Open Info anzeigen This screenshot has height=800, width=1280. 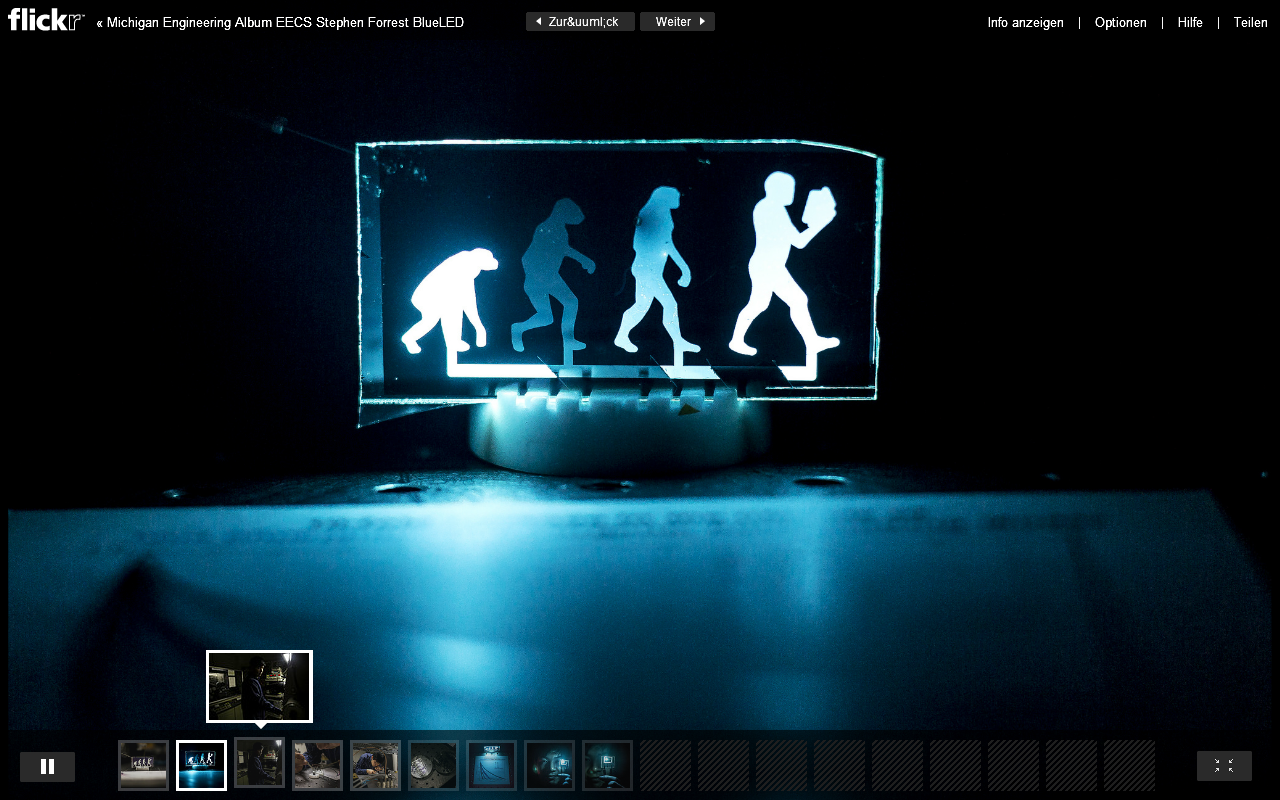coord(1025,22)
